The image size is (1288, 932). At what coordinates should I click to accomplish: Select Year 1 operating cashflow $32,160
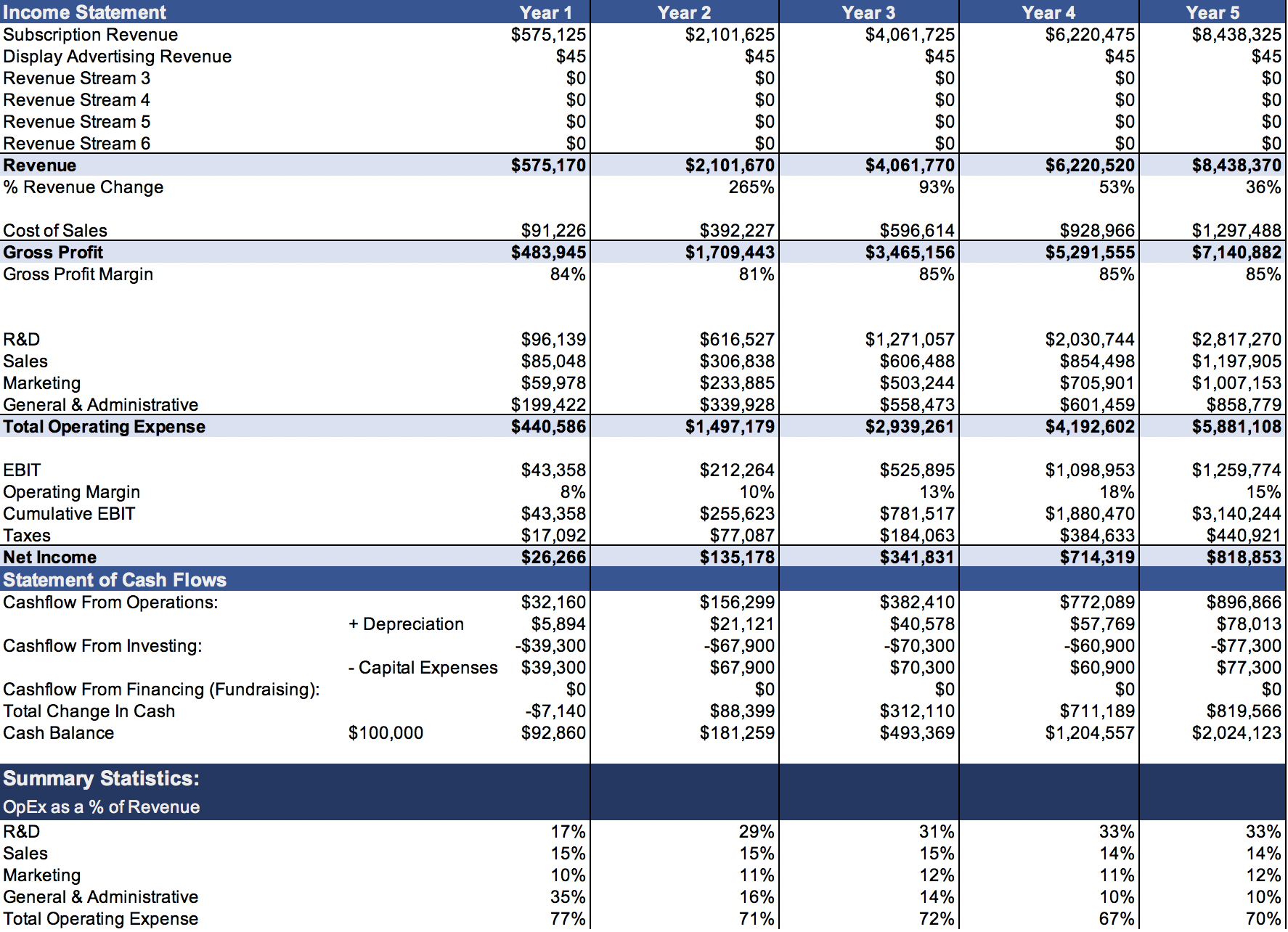click(553, 602)
